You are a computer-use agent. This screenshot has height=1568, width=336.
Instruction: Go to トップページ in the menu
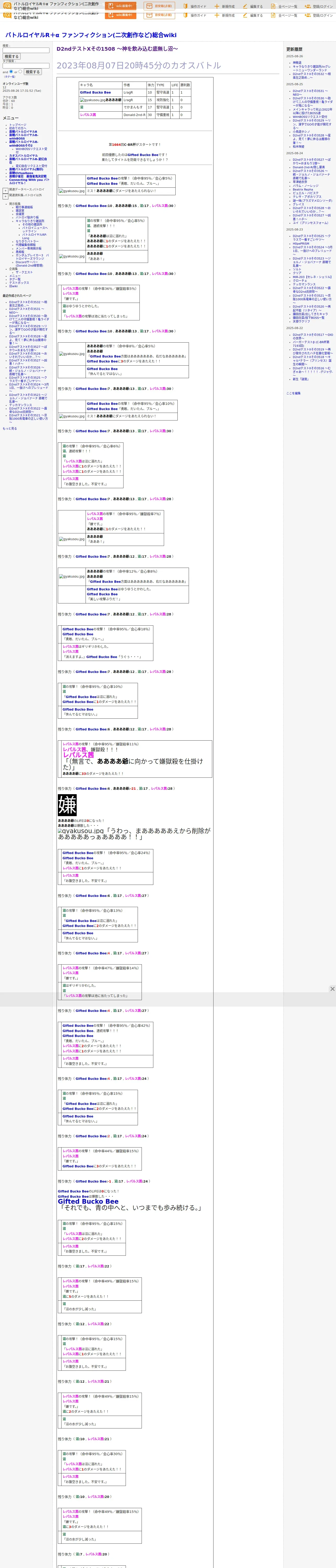click(x=18, y=125)
